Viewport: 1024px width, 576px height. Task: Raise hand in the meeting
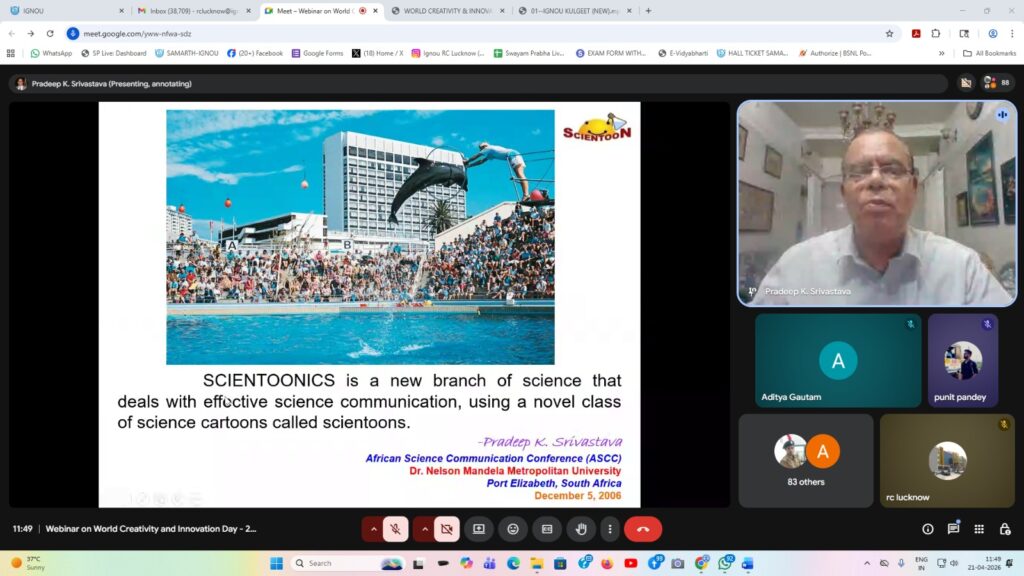(x=580, y=529)
